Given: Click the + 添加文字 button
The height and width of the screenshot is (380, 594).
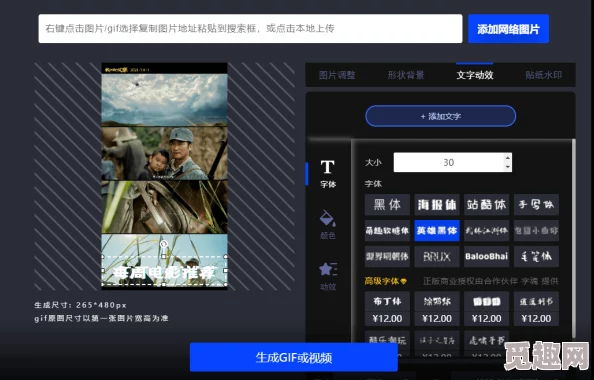Looking at the screenshot, I should (441, 116).
